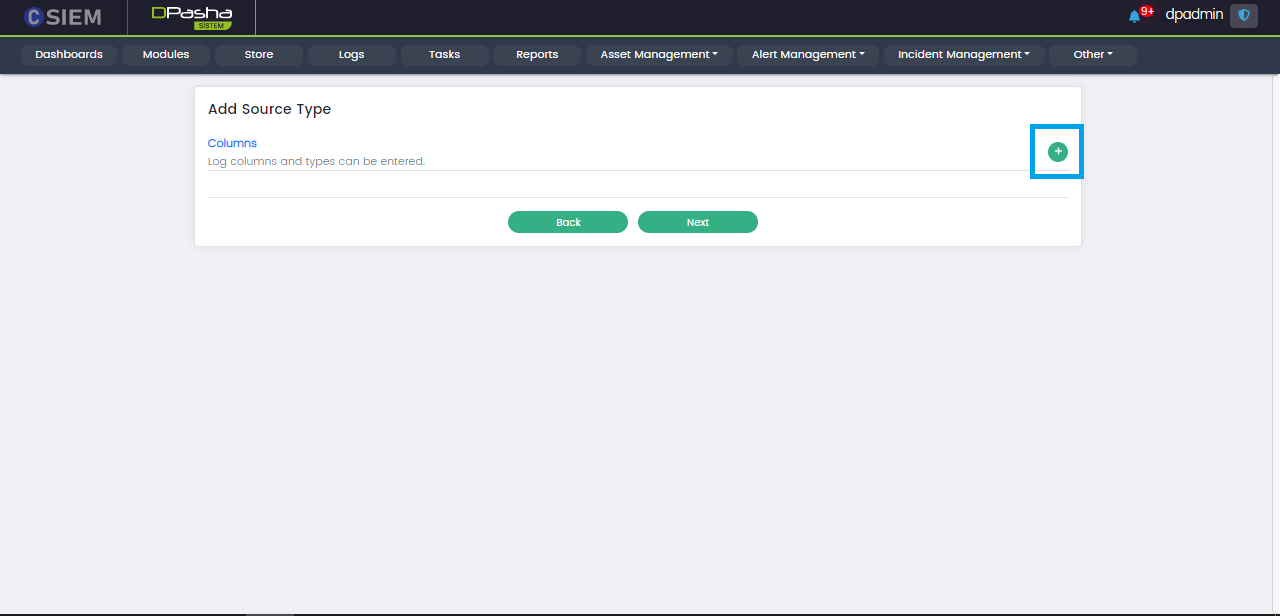Click the shield icon beside dpadmin
The height and width of the screenshot is (616, 1280).
pyautogui.click(x=1244, y=16)
